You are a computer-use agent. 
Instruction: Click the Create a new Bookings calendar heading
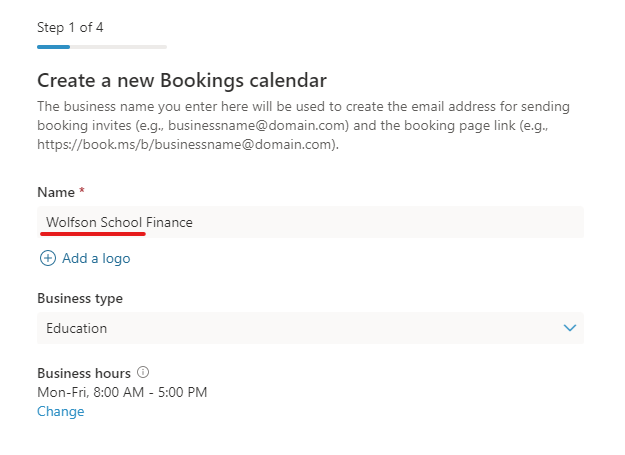(182, 80)
